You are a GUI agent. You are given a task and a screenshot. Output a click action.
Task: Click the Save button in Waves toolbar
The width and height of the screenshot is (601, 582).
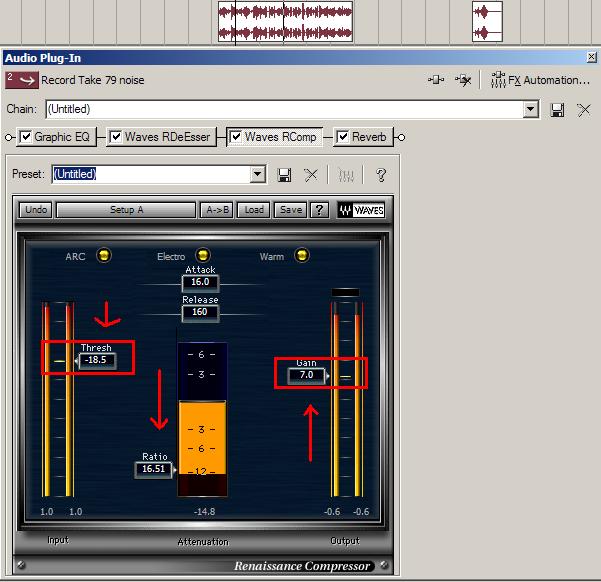(291, 210)
